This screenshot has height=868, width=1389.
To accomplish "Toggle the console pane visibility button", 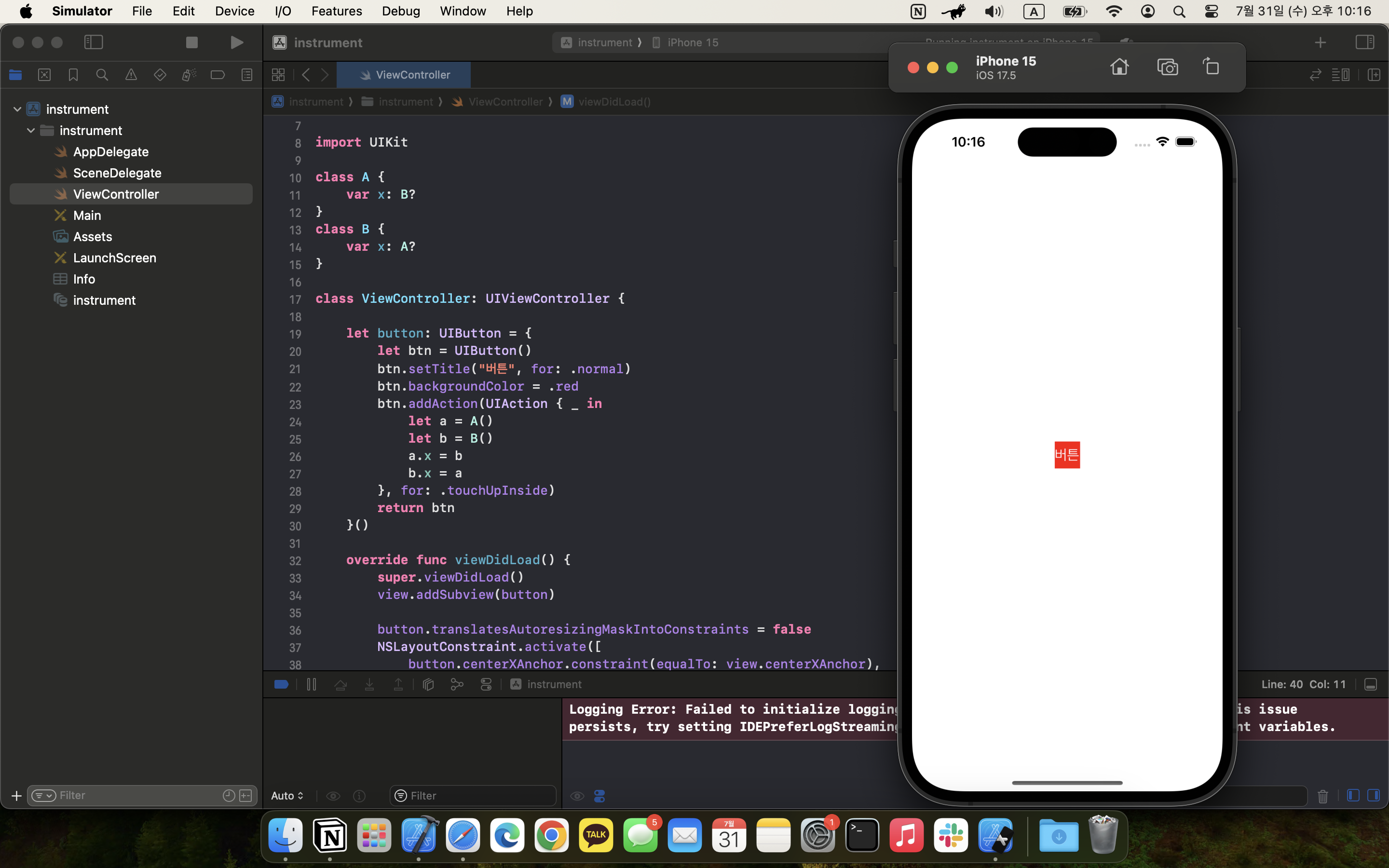I will pos(1374,796).
